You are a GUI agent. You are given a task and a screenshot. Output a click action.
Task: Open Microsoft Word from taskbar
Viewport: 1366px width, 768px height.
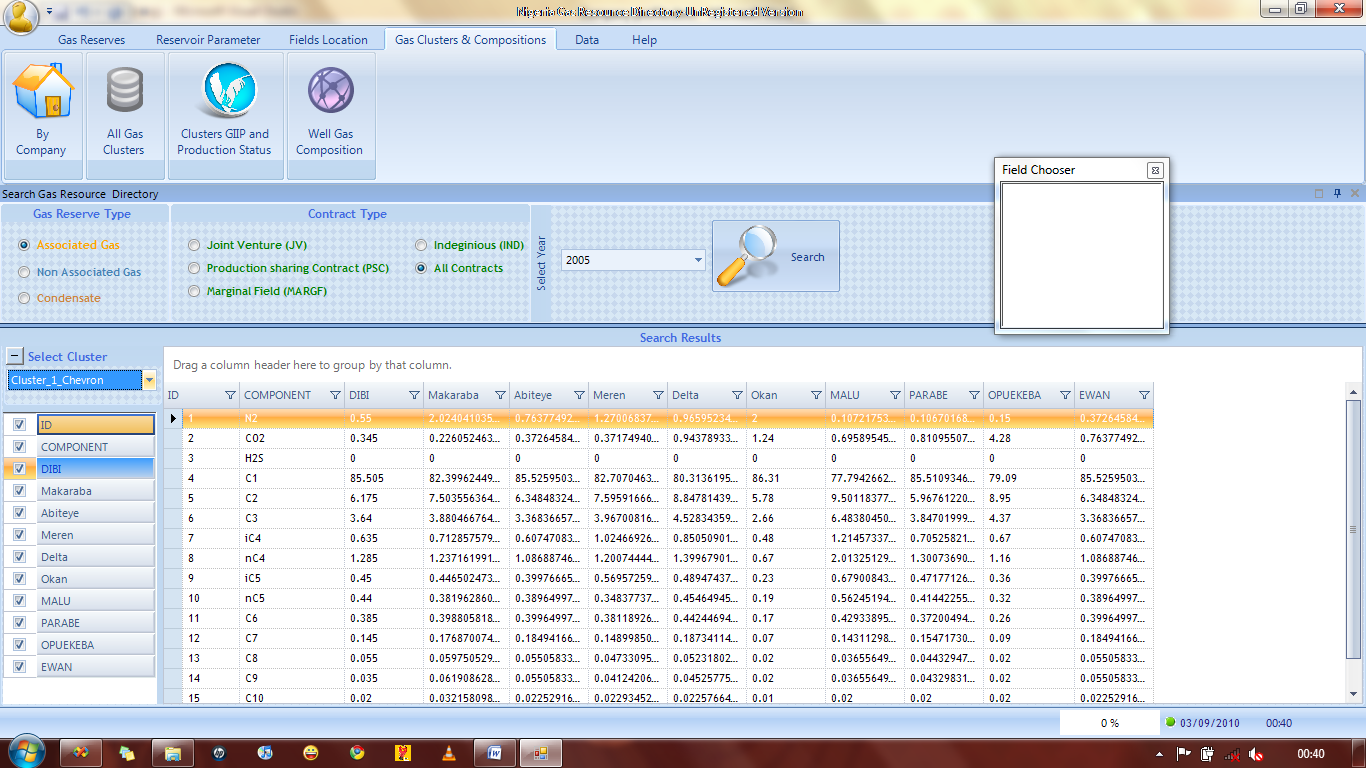pyautogui.click(x=494, y=753)
